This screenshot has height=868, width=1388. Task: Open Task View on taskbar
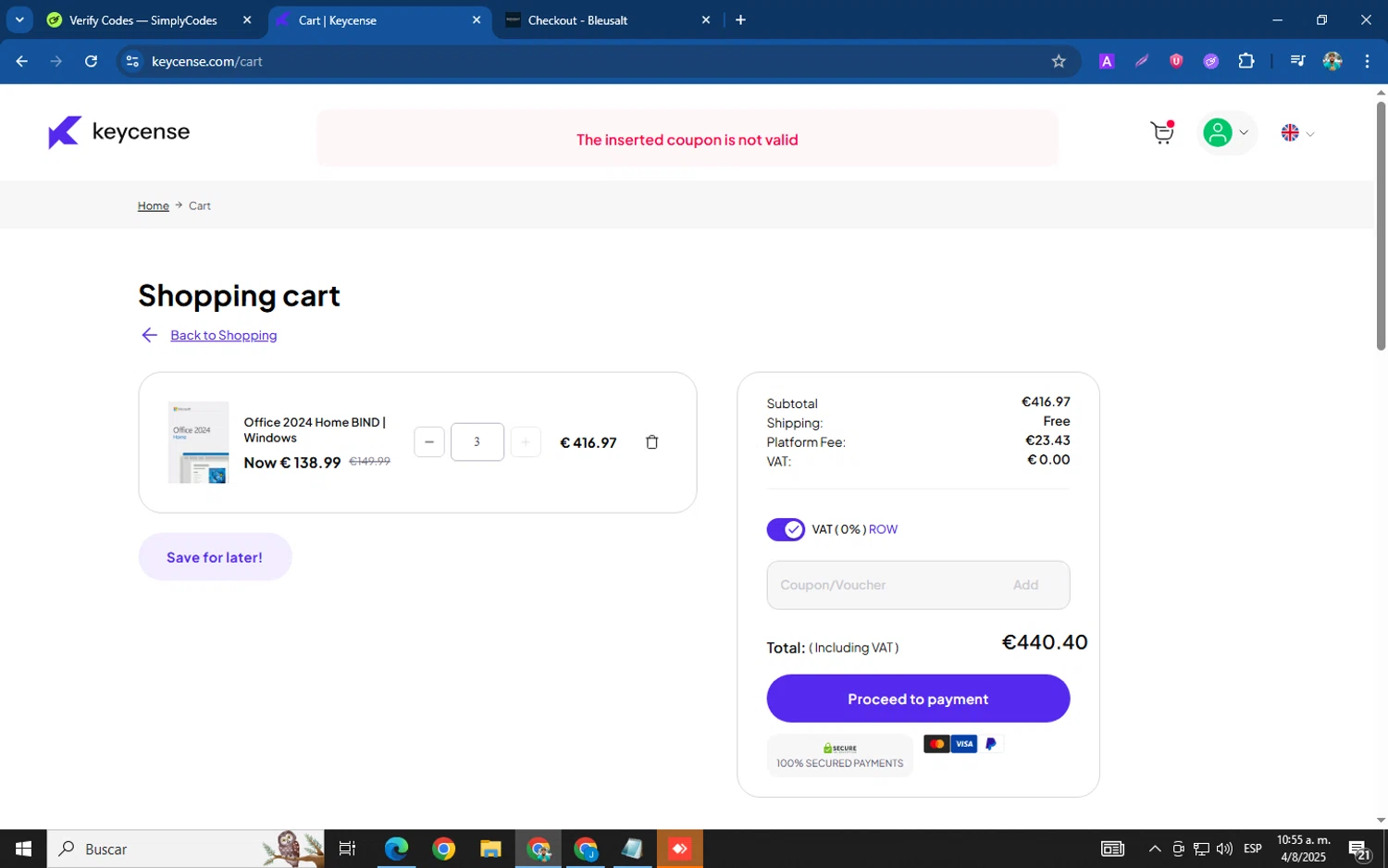pyautogui.click(x=348, y=849)
